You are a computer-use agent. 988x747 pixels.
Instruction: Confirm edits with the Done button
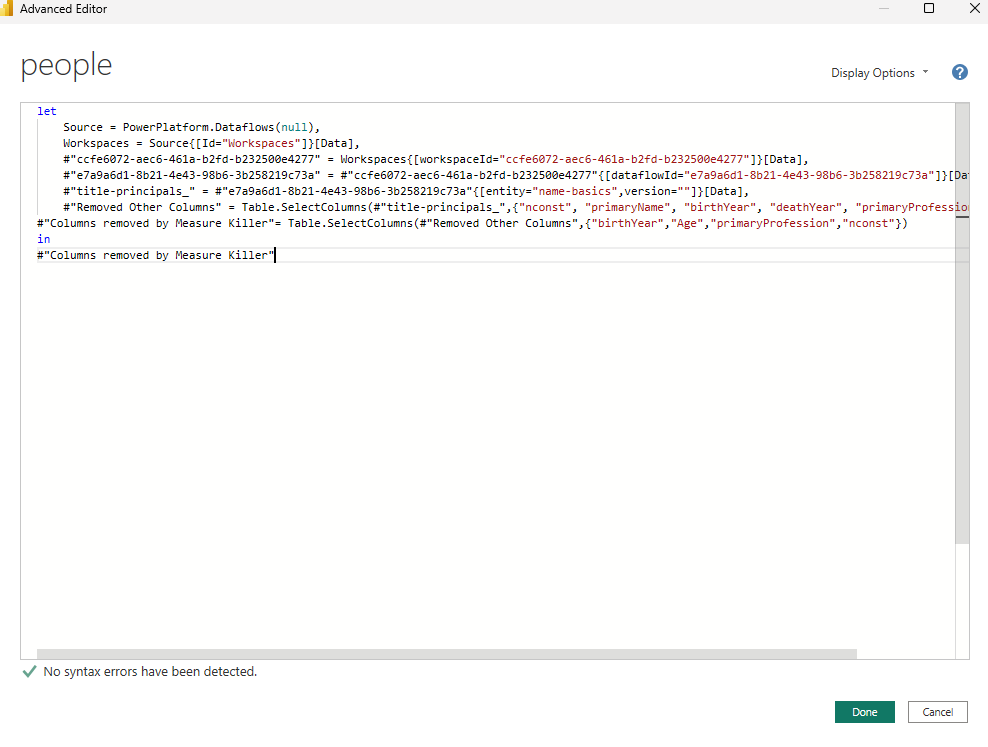point(864,712)
